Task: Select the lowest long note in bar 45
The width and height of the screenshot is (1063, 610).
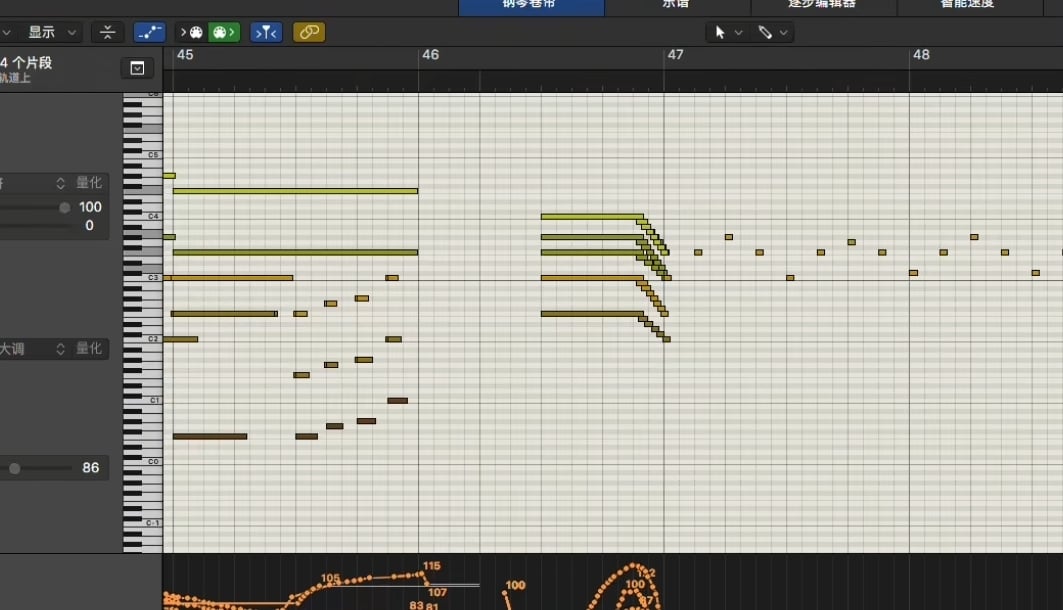Action: point(209,436)
